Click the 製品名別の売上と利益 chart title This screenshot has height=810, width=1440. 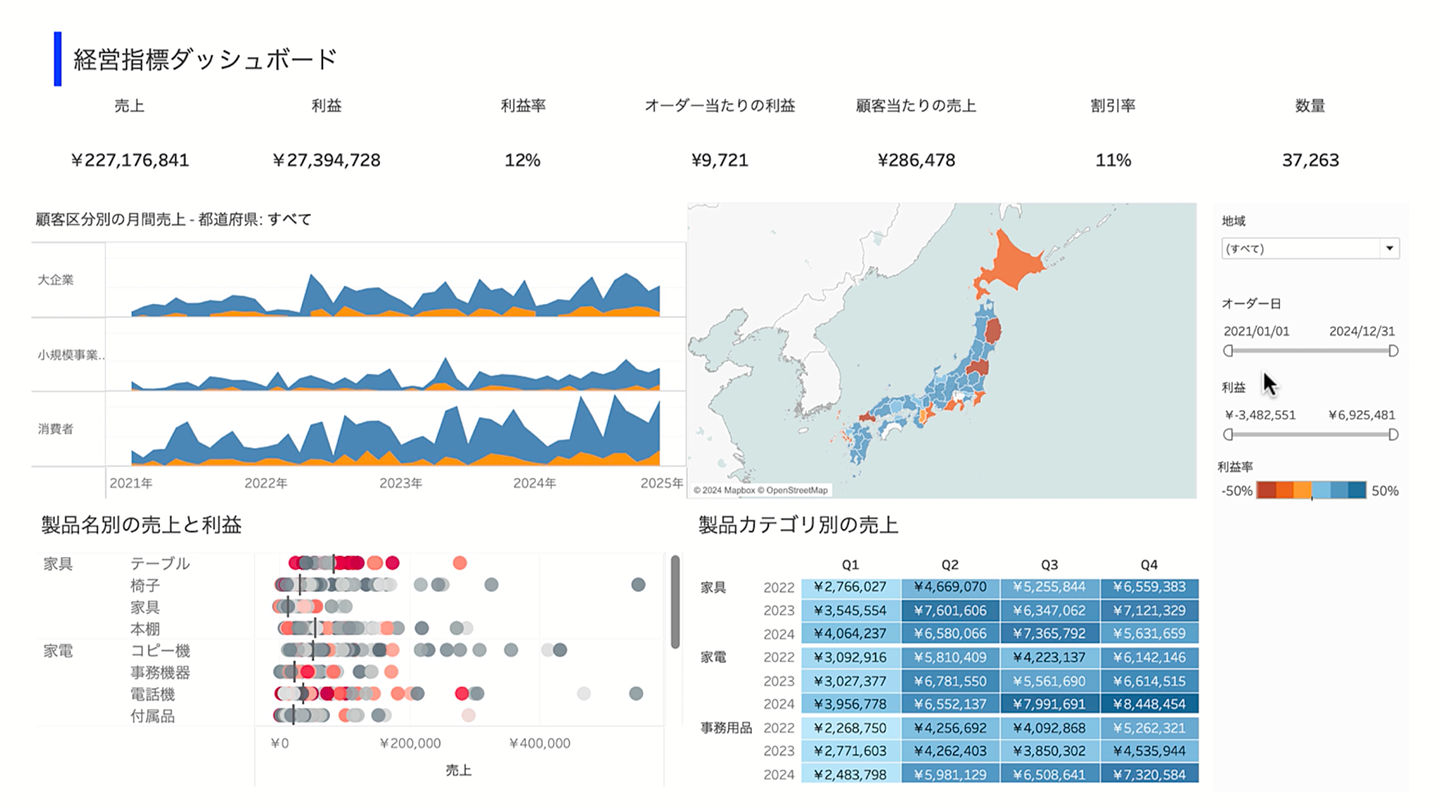(141, 525)
